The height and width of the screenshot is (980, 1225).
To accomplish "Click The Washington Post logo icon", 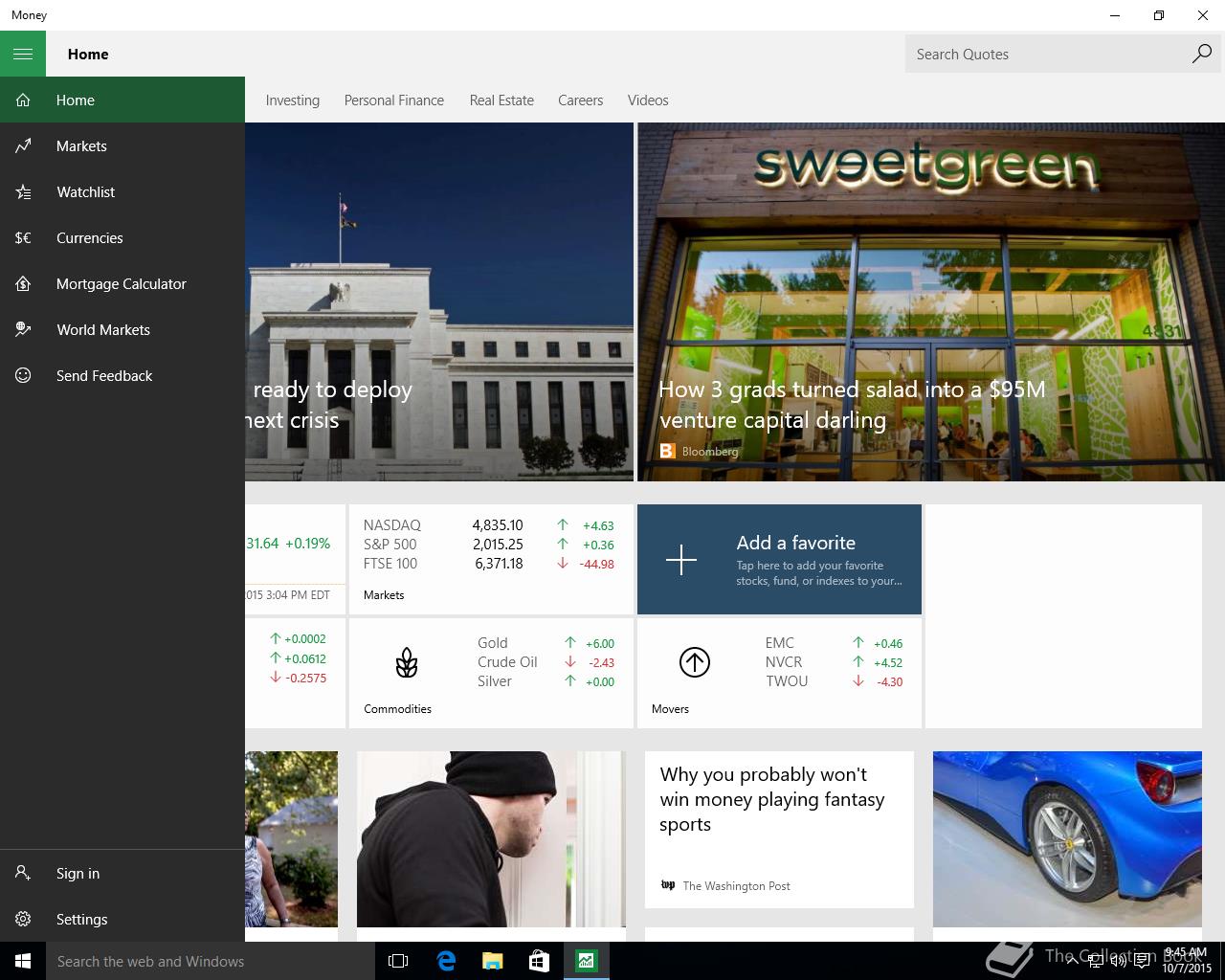I will (x=668, y=885).
